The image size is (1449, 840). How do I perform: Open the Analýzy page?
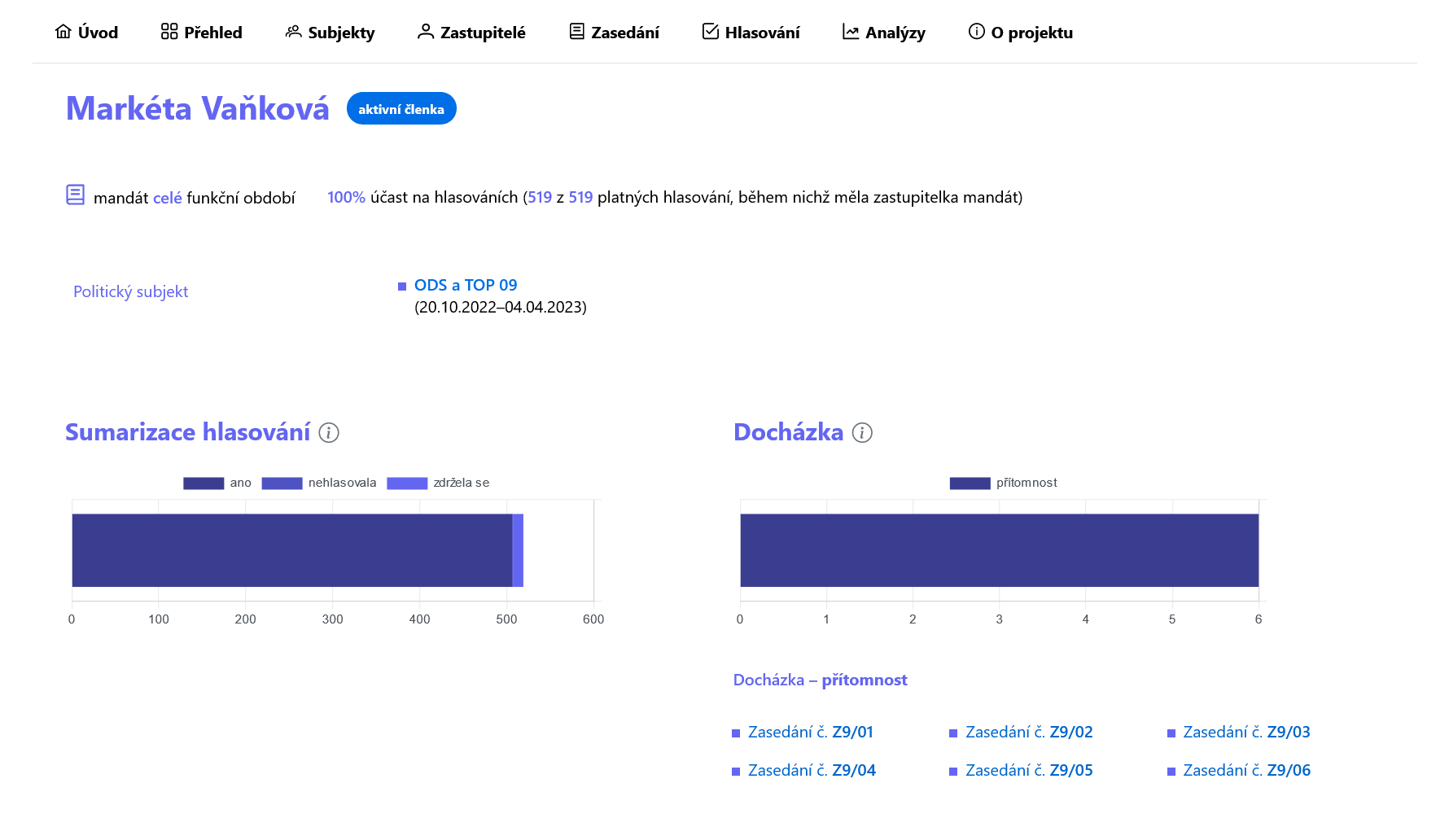(x=884, y=33)
